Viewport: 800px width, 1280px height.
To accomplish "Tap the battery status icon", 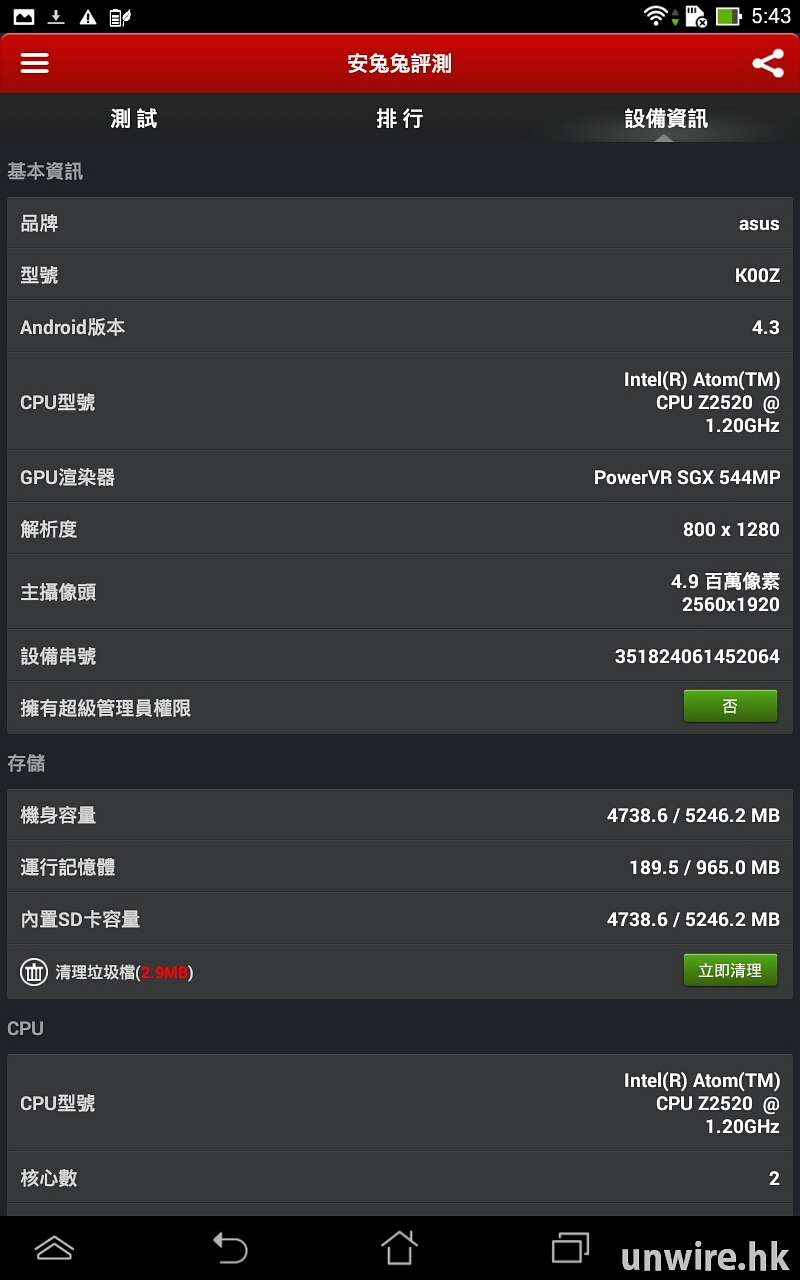I will 728,16.
